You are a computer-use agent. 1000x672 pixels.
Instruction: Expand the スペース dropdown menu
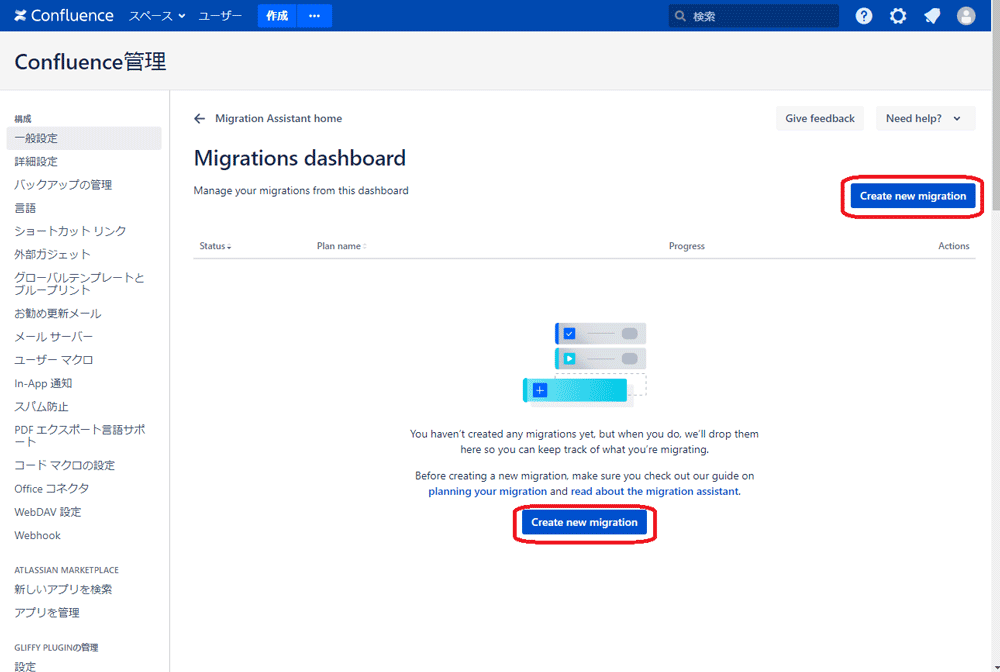(x=157, y=16)
